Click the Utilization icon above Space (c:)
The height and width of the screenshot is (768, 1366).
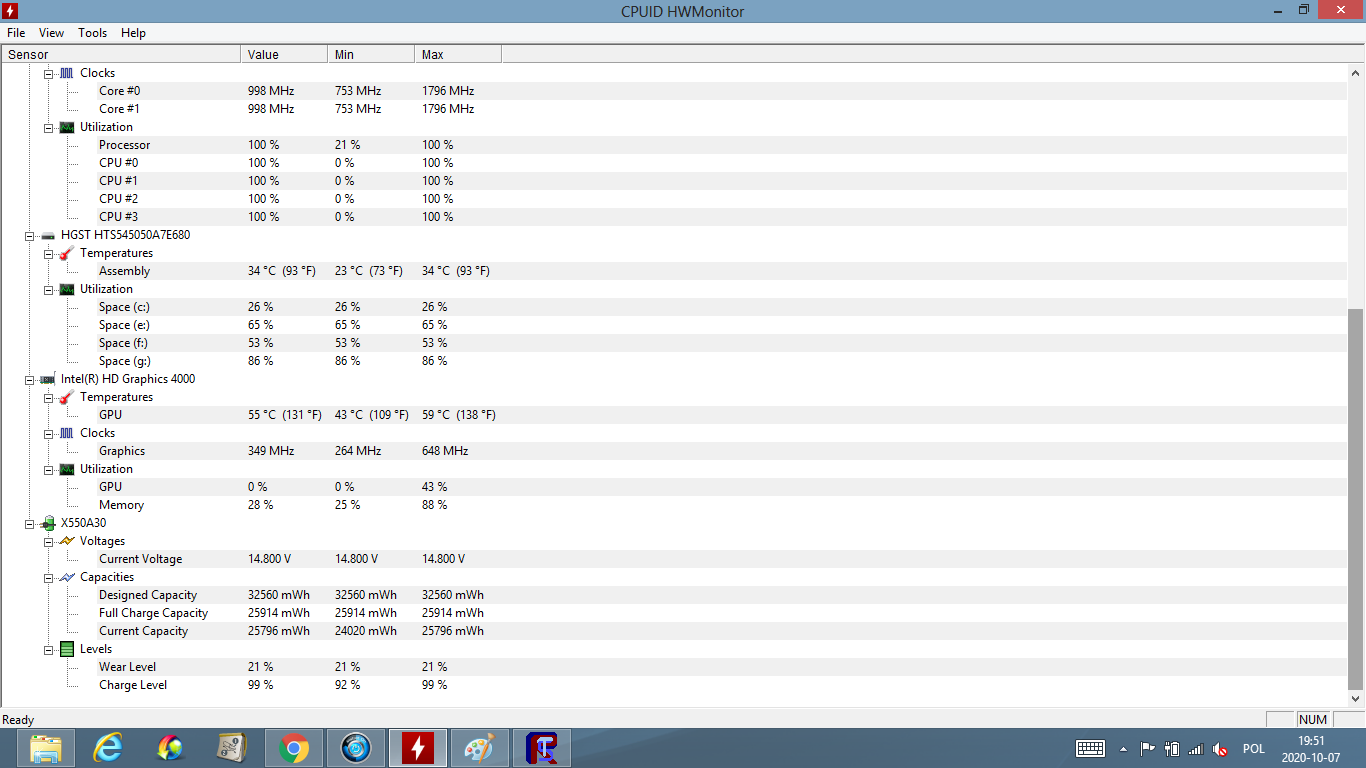point(66,289)
